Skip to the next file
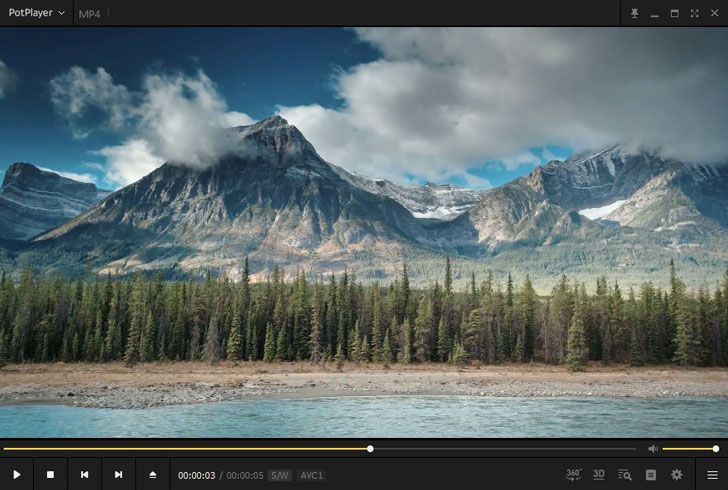The height and width of the screenshot is (490, 728). tap(118, 474)
